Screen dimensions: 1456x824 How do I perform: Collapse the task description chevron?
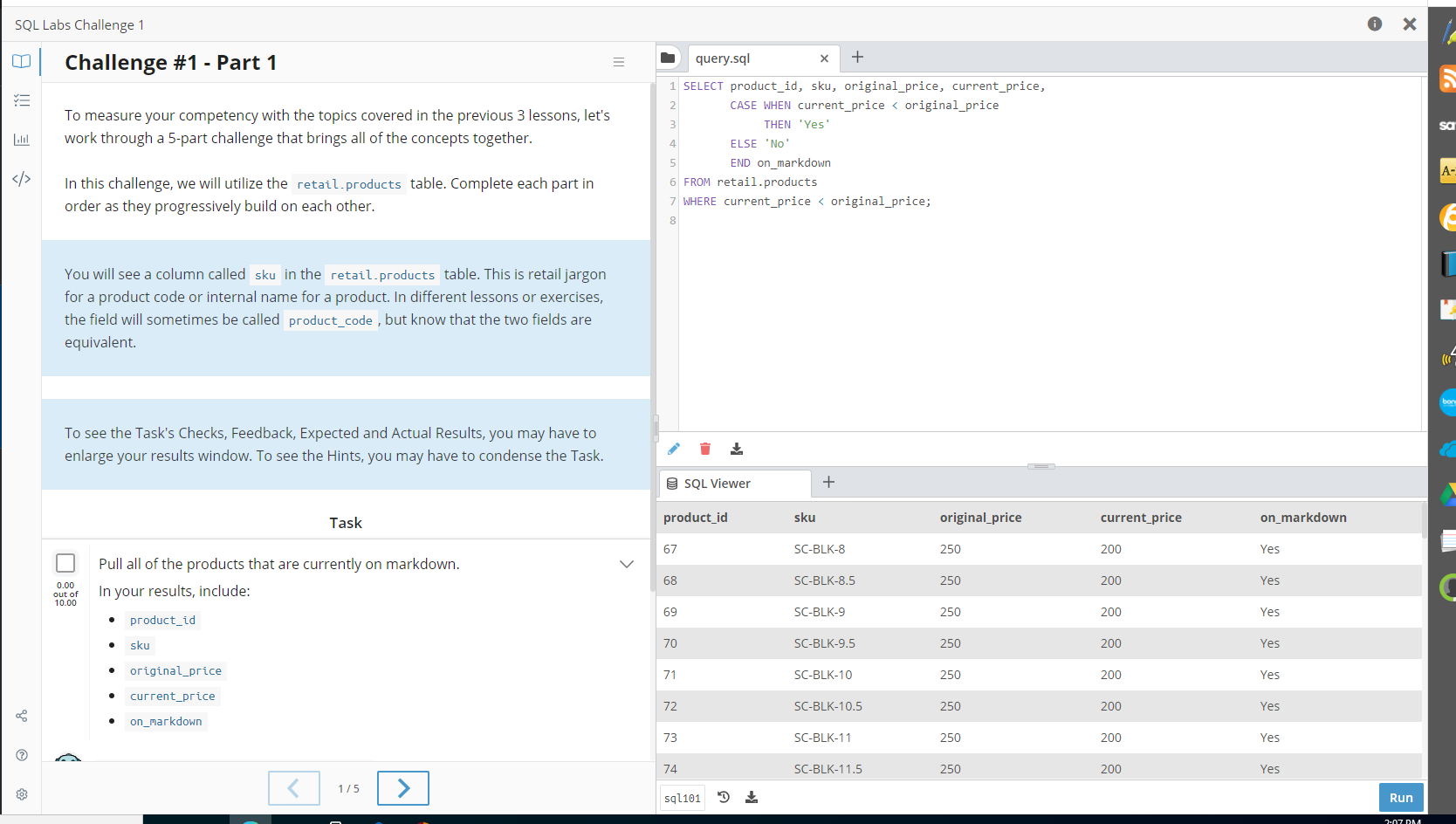(627, 564)
